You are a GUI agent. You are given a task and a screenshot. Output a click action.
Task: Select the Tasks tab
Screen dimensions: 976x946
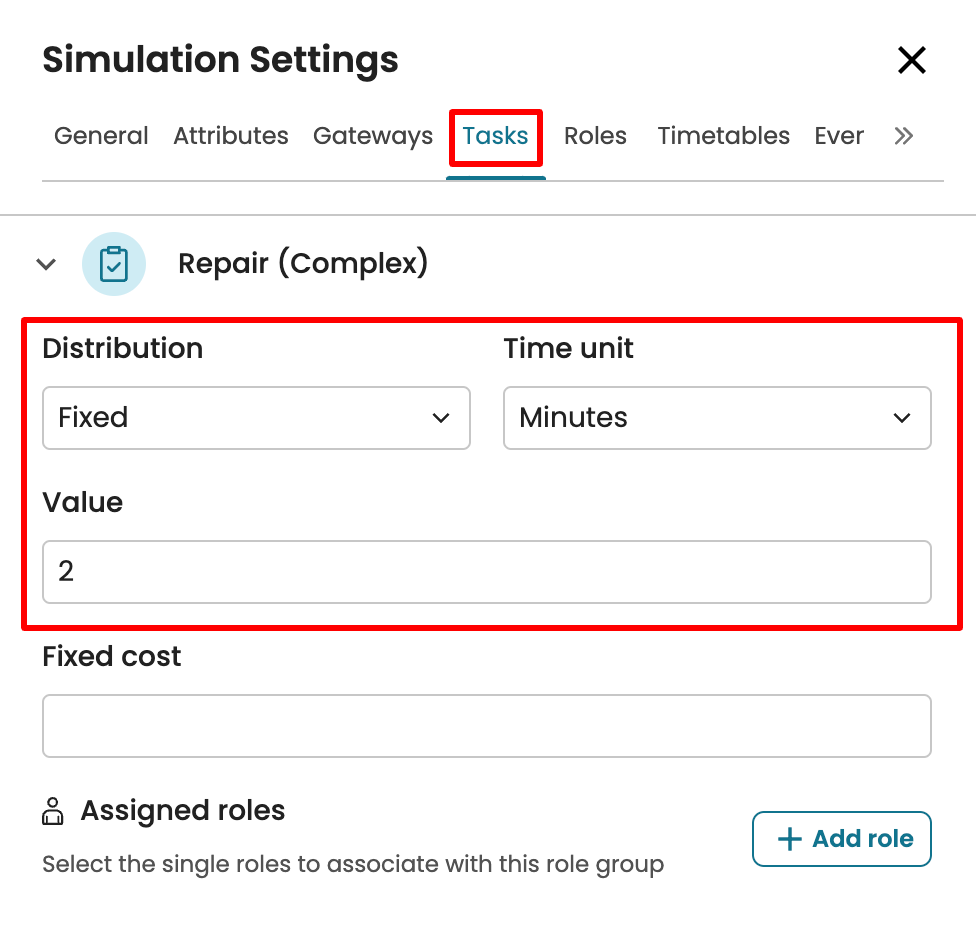495,136
